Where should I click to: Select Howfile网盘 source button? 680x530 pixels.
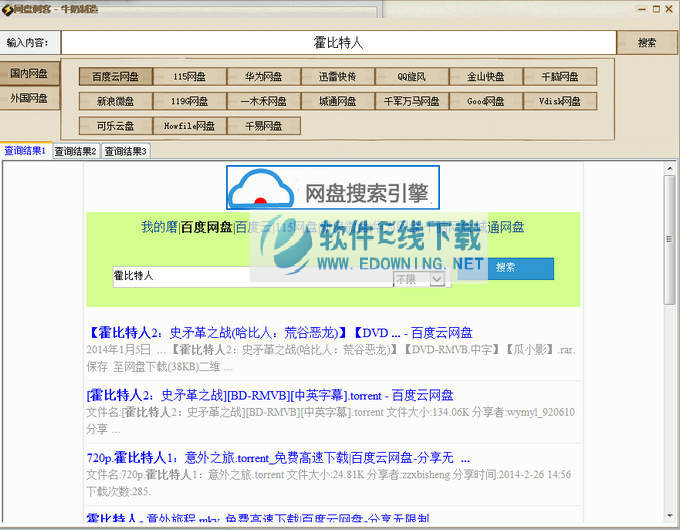pyautogui.click(x=189, y=126)
